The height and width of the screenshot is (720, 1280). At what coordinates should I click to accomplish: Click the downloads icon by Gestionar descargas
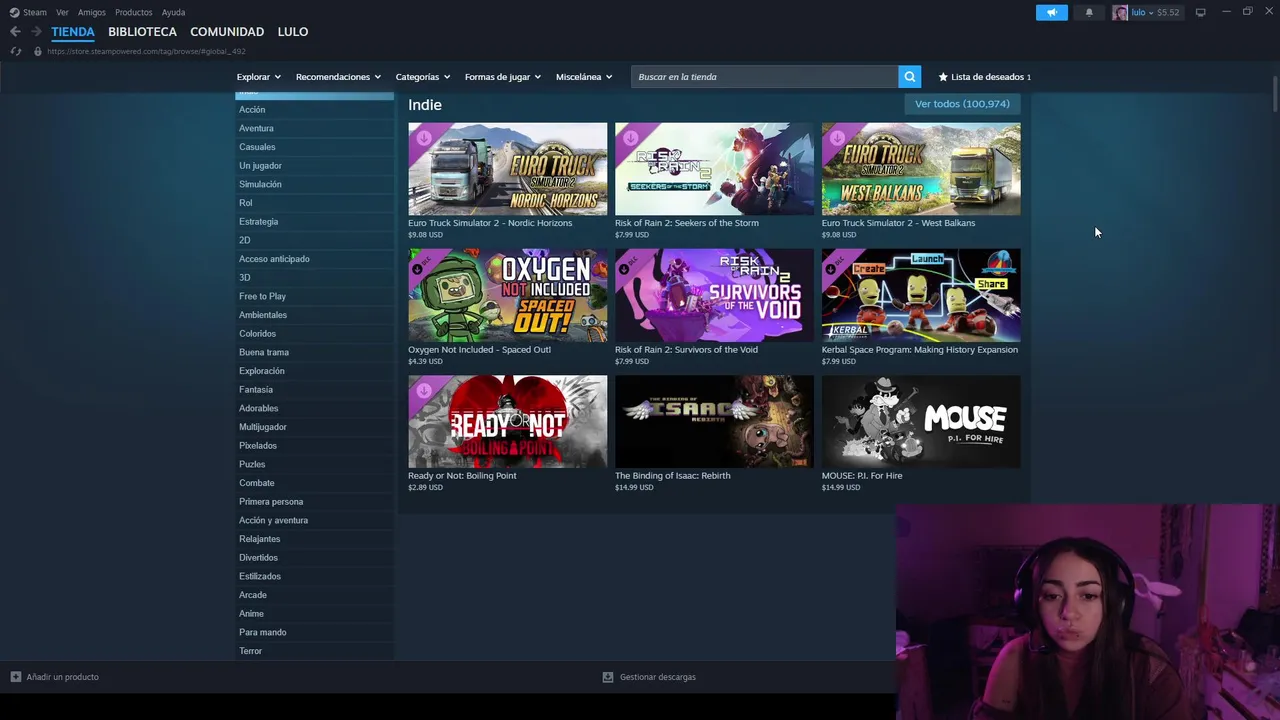coord(607,677)
